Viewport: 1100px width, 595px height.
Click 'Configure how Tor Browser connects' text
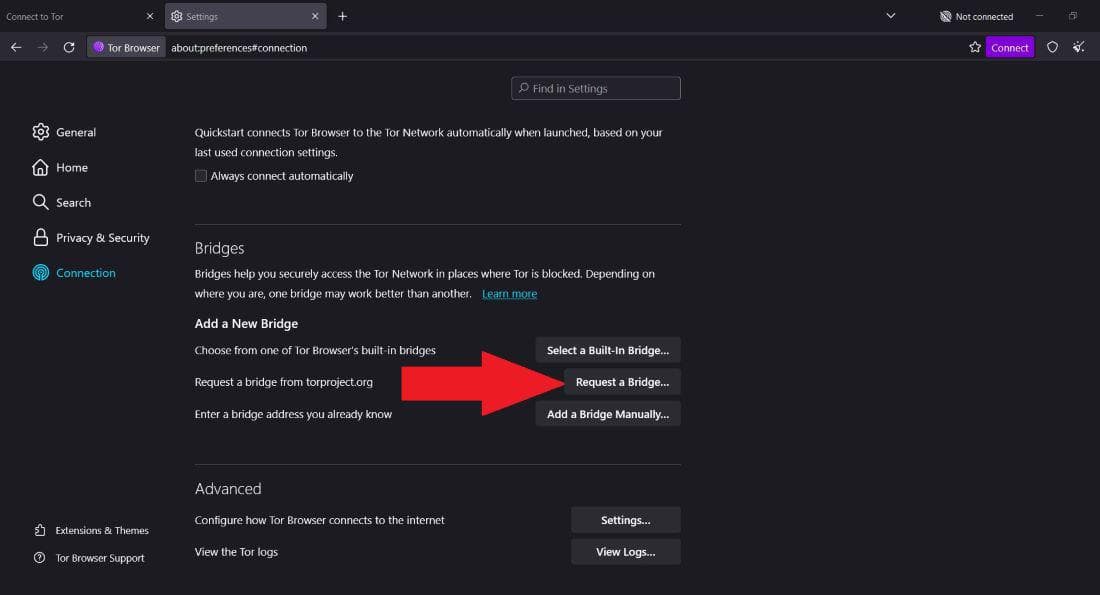319,520
